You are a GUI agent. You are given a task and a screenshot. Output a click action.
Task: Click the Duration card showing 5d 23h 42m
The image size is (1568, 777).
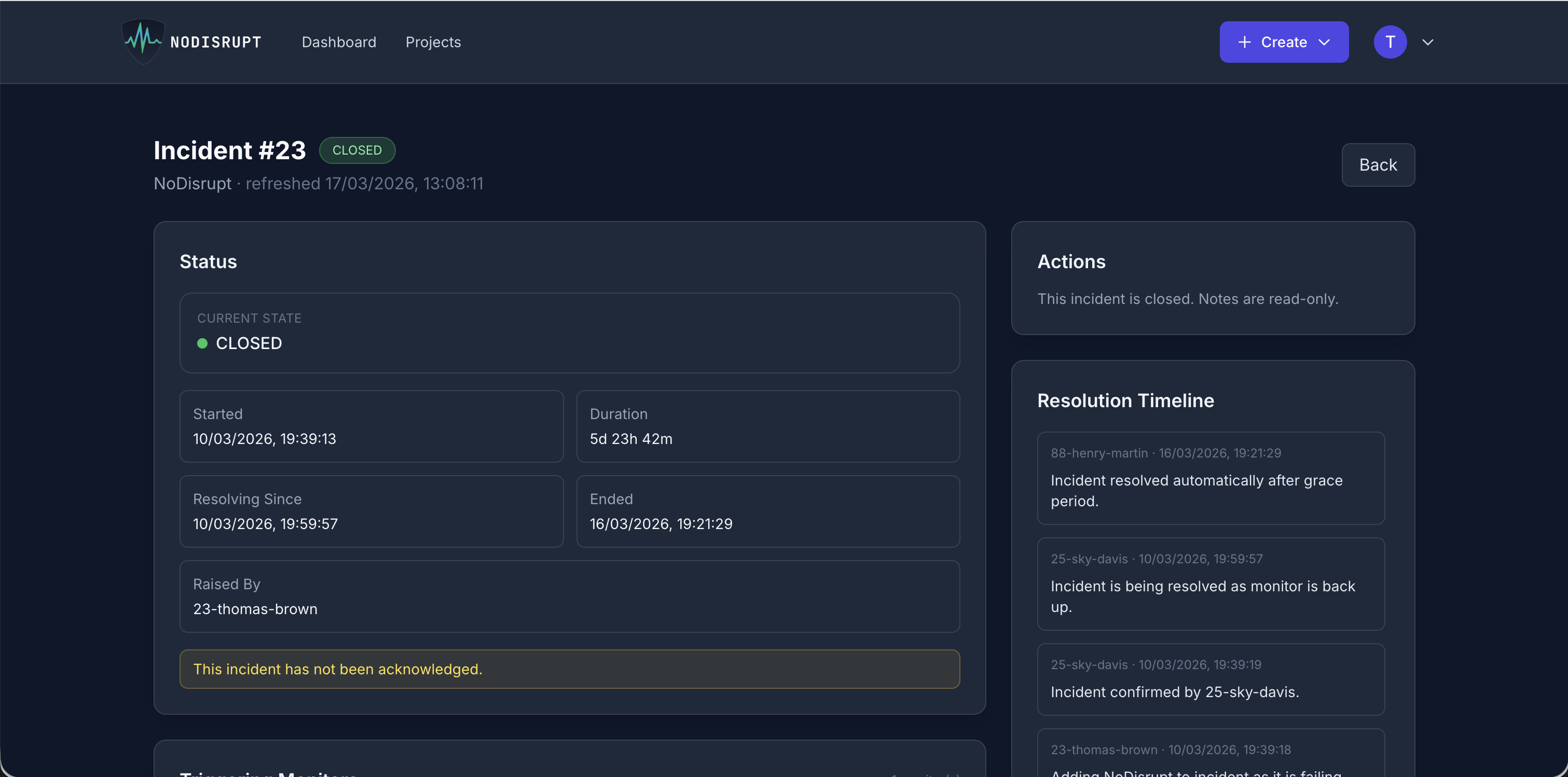click(x=768, y=426)
